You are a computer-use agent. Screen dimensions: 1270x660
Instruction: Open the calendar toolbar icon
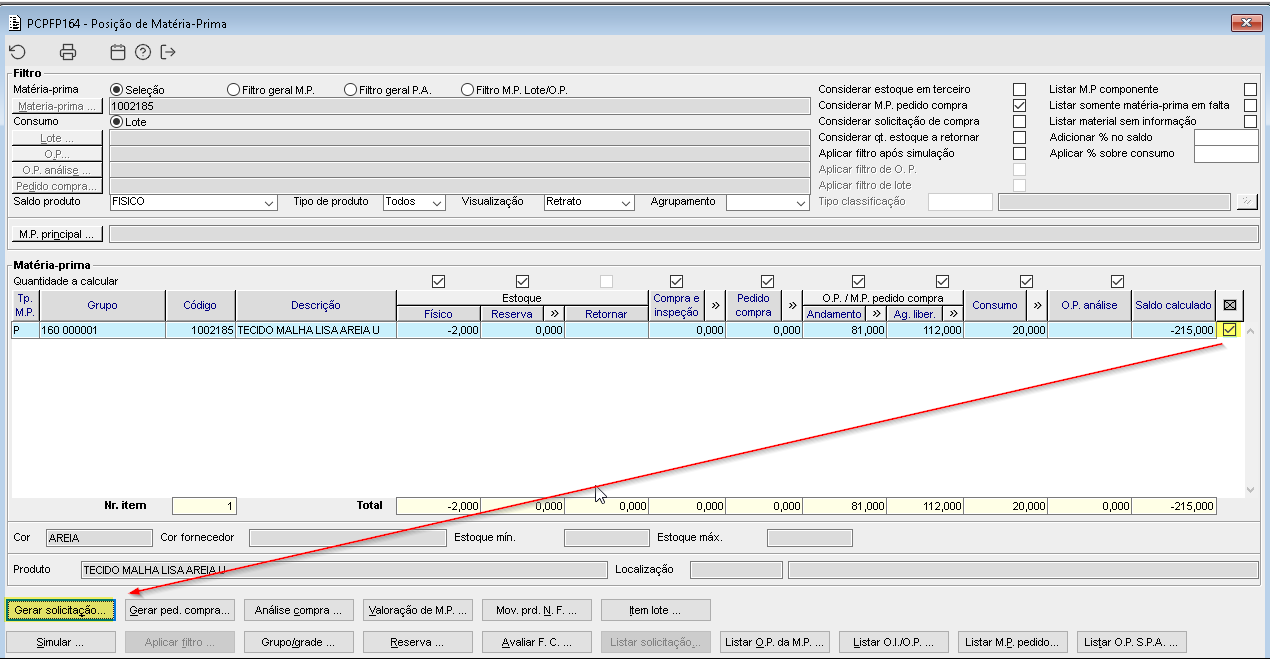tap(118, 53)
